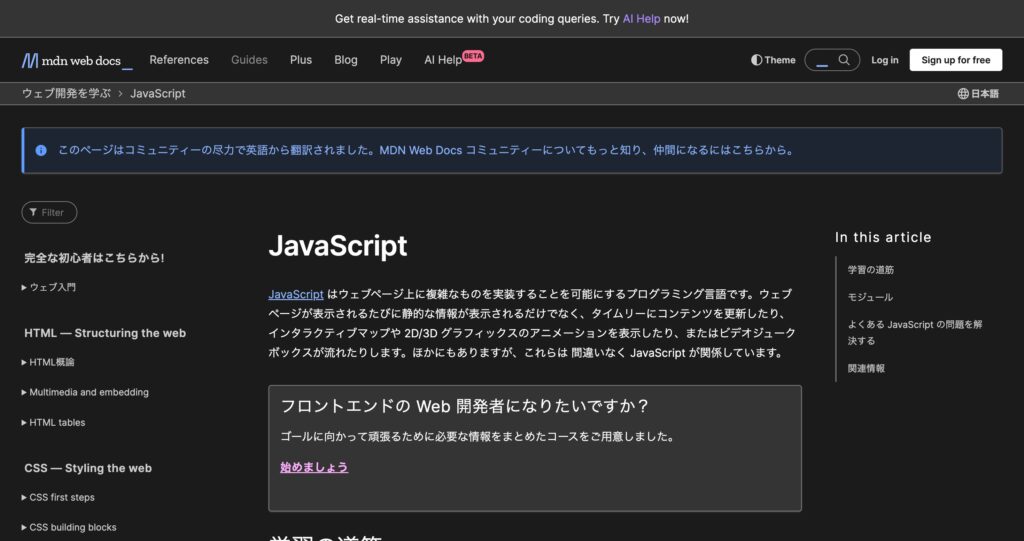Screen dimensions: 1024x541
Task: Open the Plus menu
Action: [x=301, y=60]
